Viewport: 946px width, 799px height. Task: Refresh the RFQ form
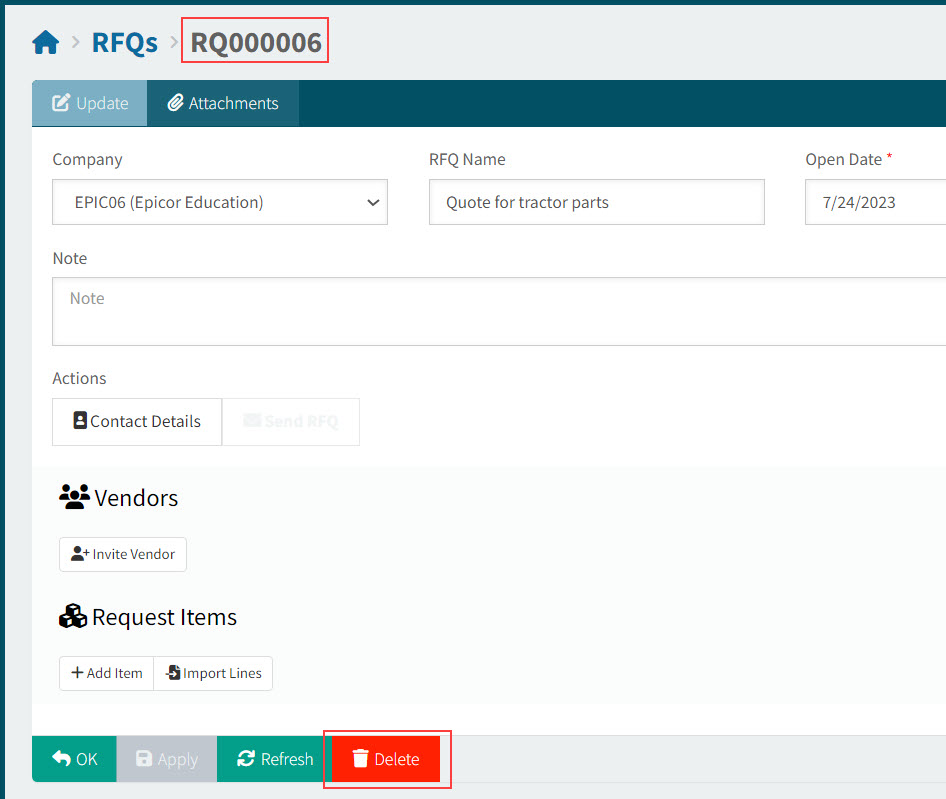tap(275, 759)
